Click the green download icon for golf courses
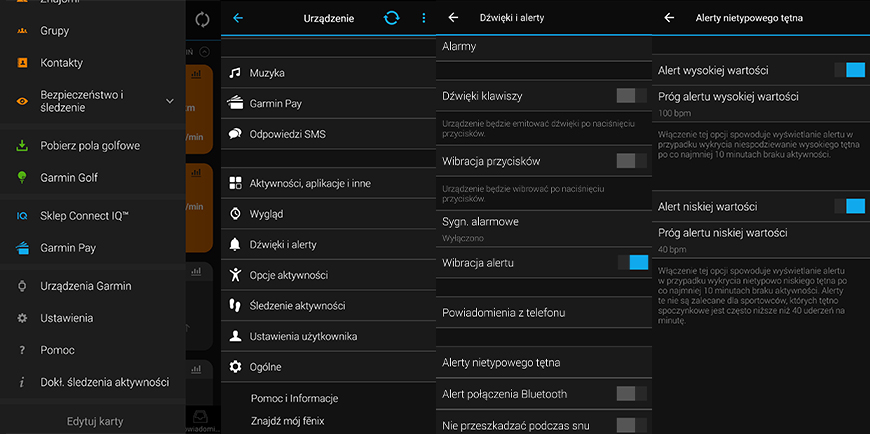The image size is (870, 434). 22,146
